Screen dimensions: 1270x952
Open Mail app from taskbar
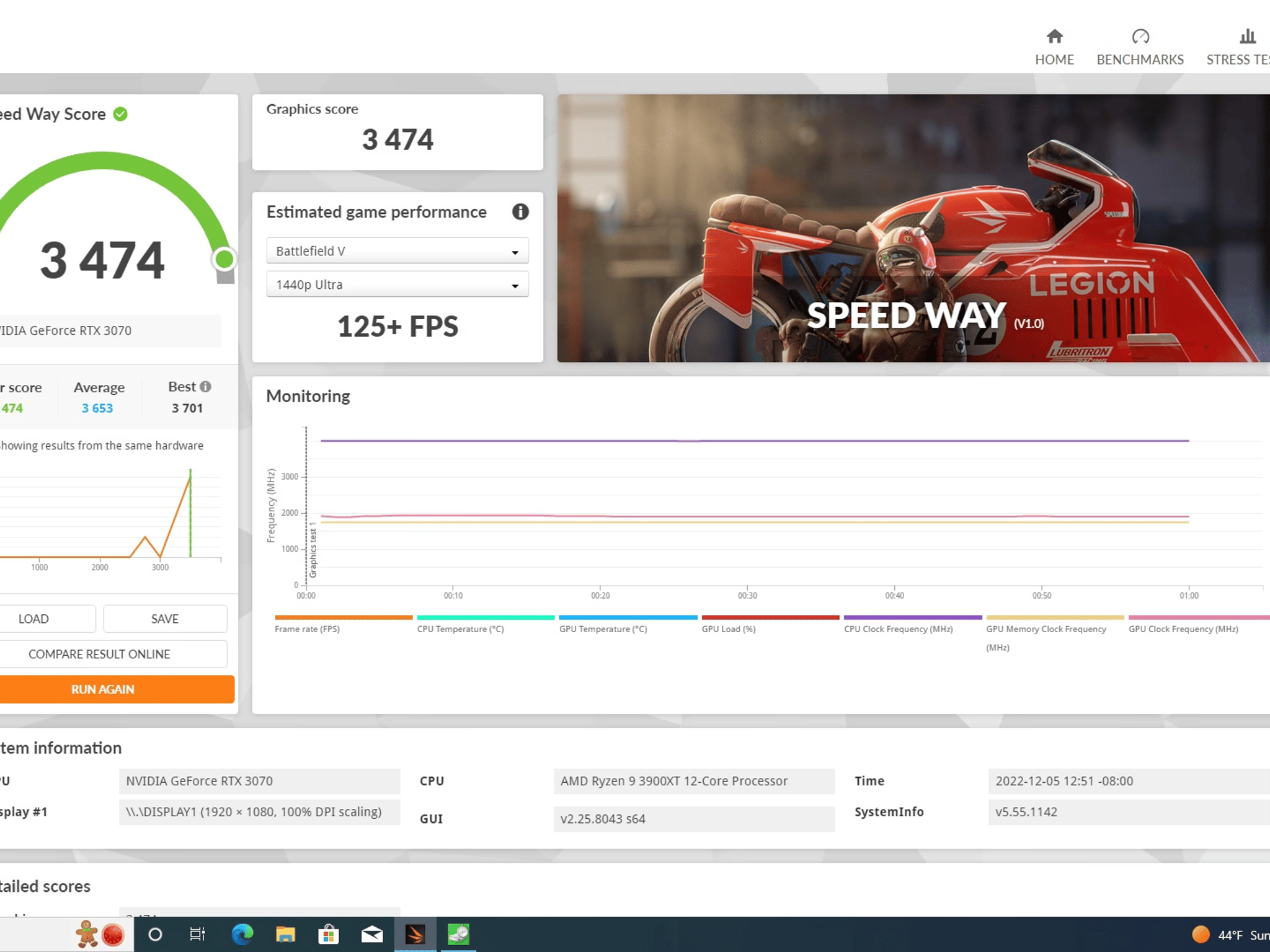coord(372,934)
